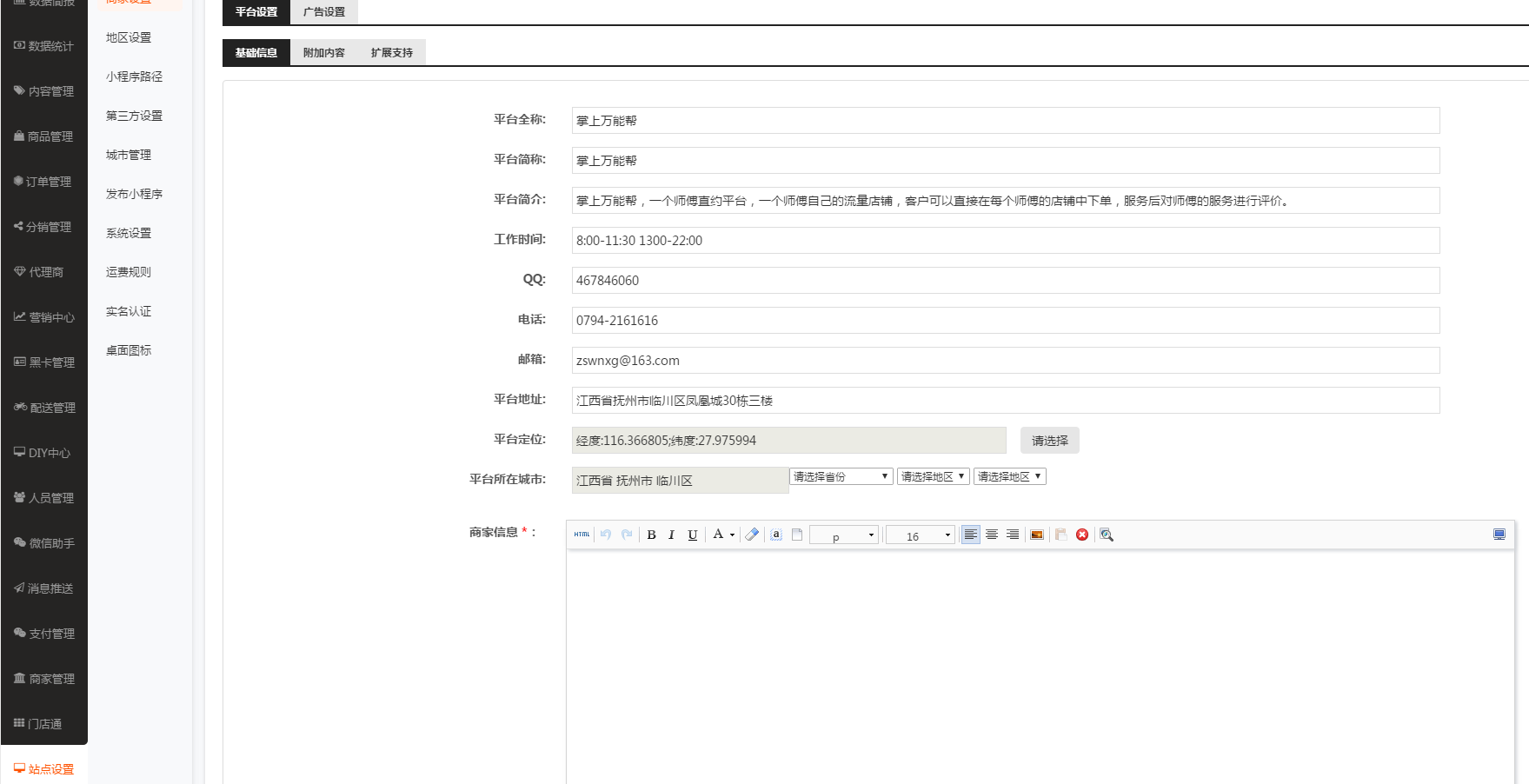Toggle fullscreen mode for the editor

click(x=1499, y=535)
